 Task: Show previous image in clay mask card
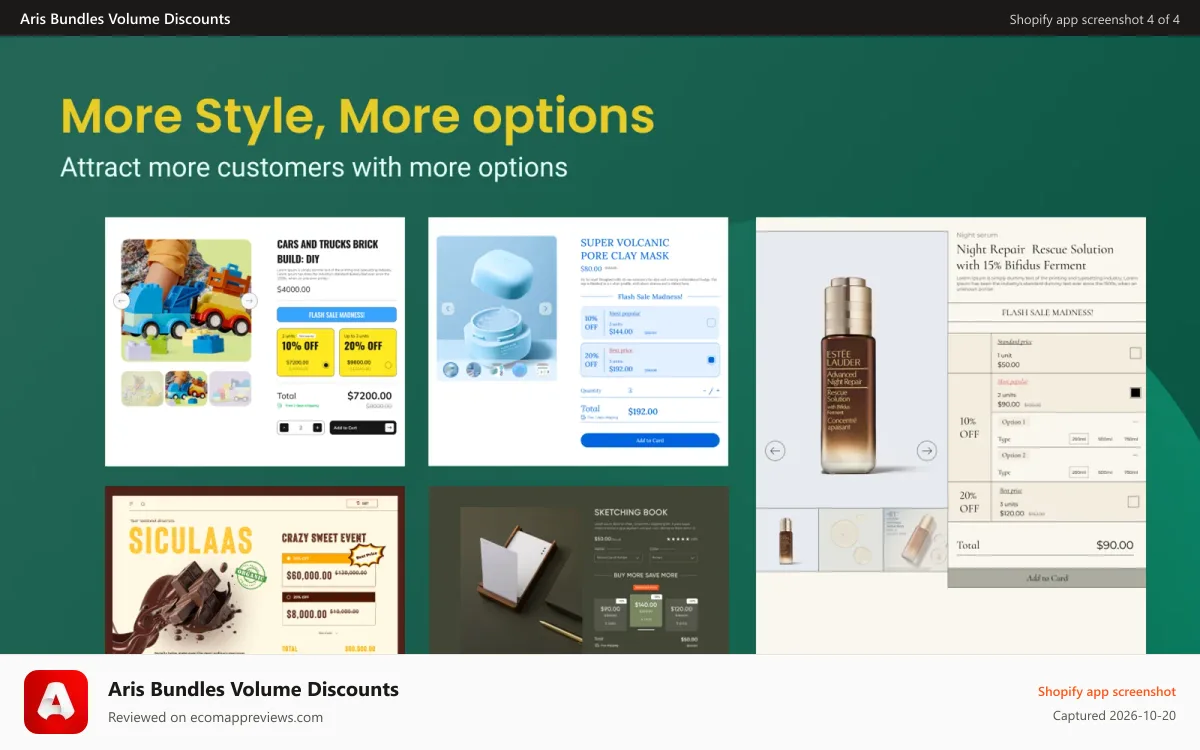pos(448,309)
